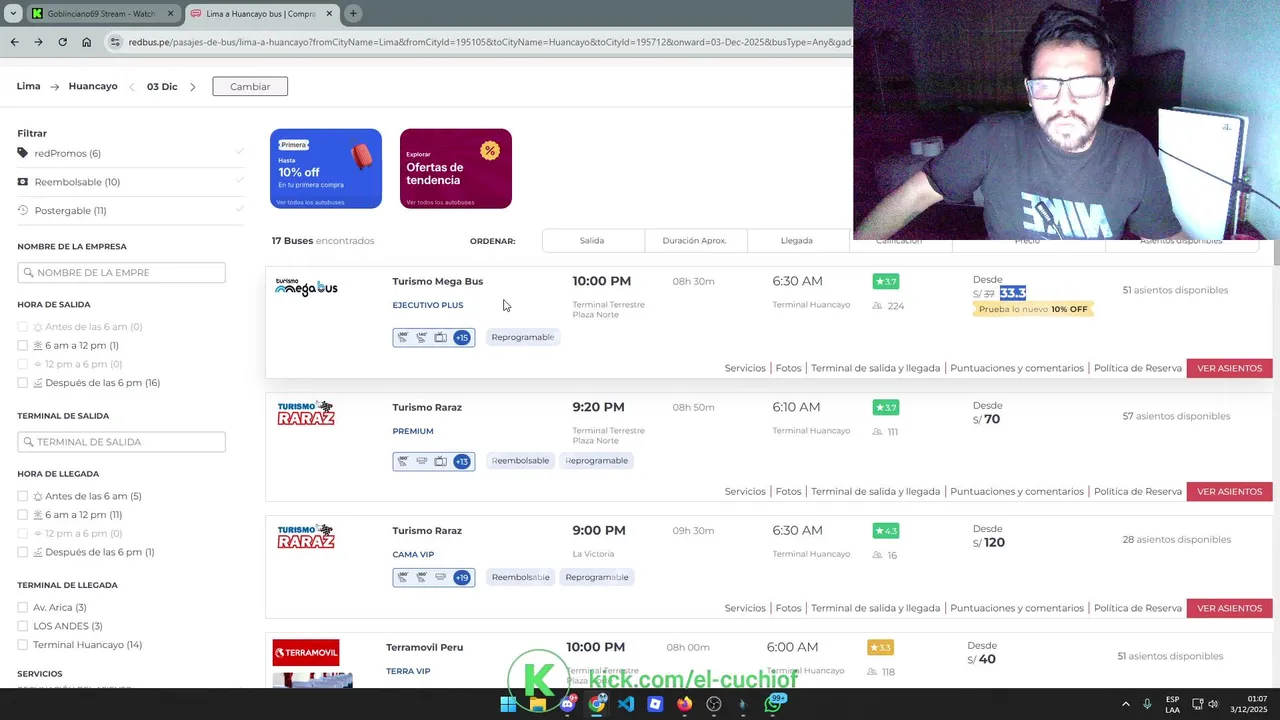Toggle the Reembolsable (10) filter

130,182
